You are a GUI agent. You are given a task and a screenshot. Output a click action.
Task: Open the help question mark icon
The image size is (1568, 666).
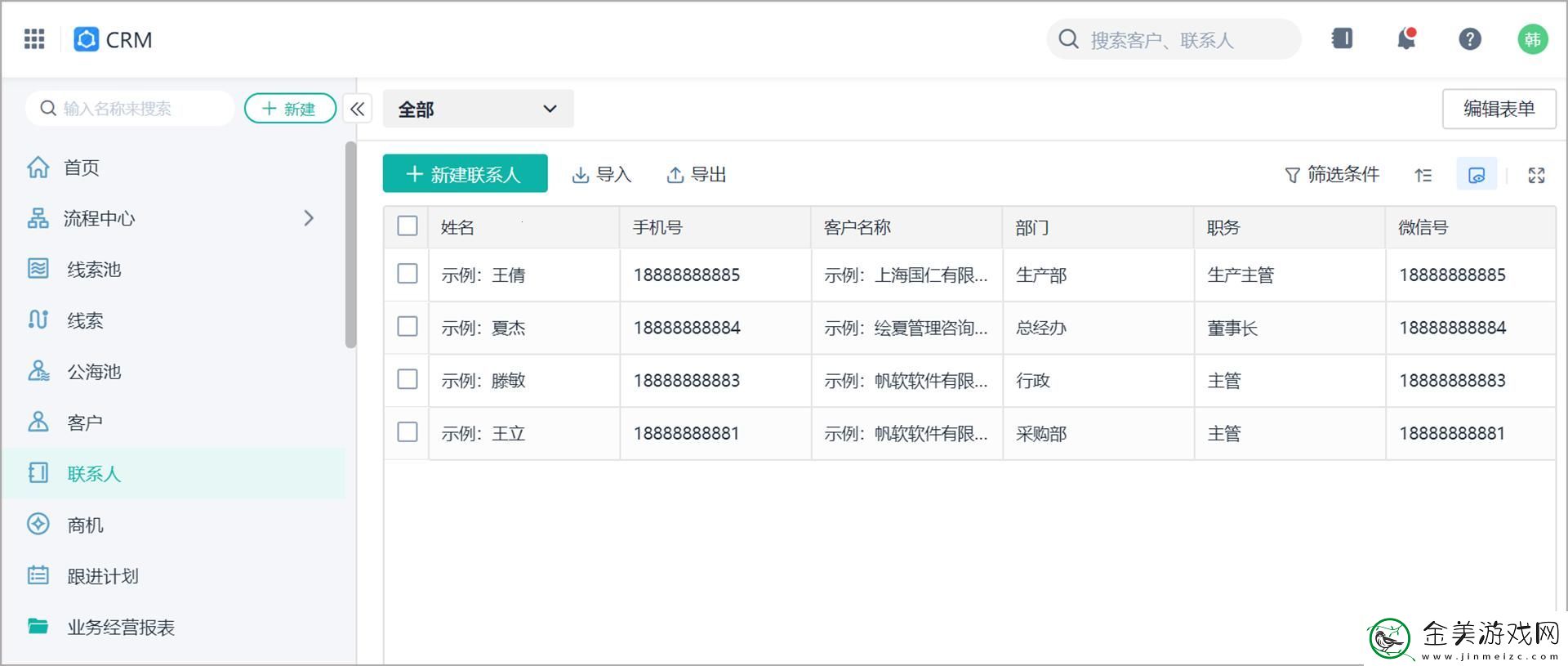1470,38
